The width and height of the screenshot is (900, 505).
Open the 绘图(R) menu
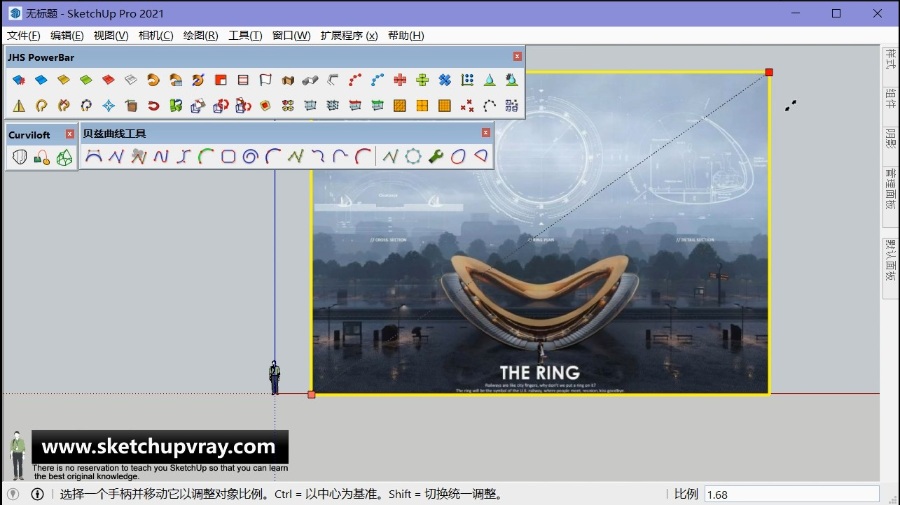[200, 36]
